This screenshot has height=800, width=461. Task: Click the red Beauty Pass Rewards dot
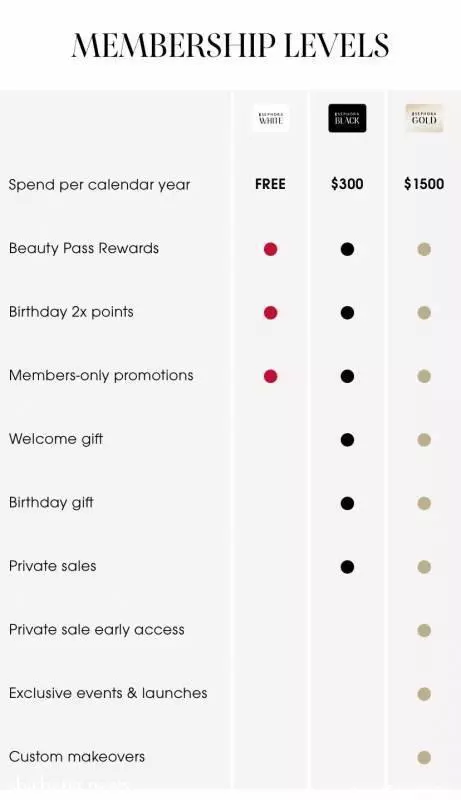tap(271, 249)
